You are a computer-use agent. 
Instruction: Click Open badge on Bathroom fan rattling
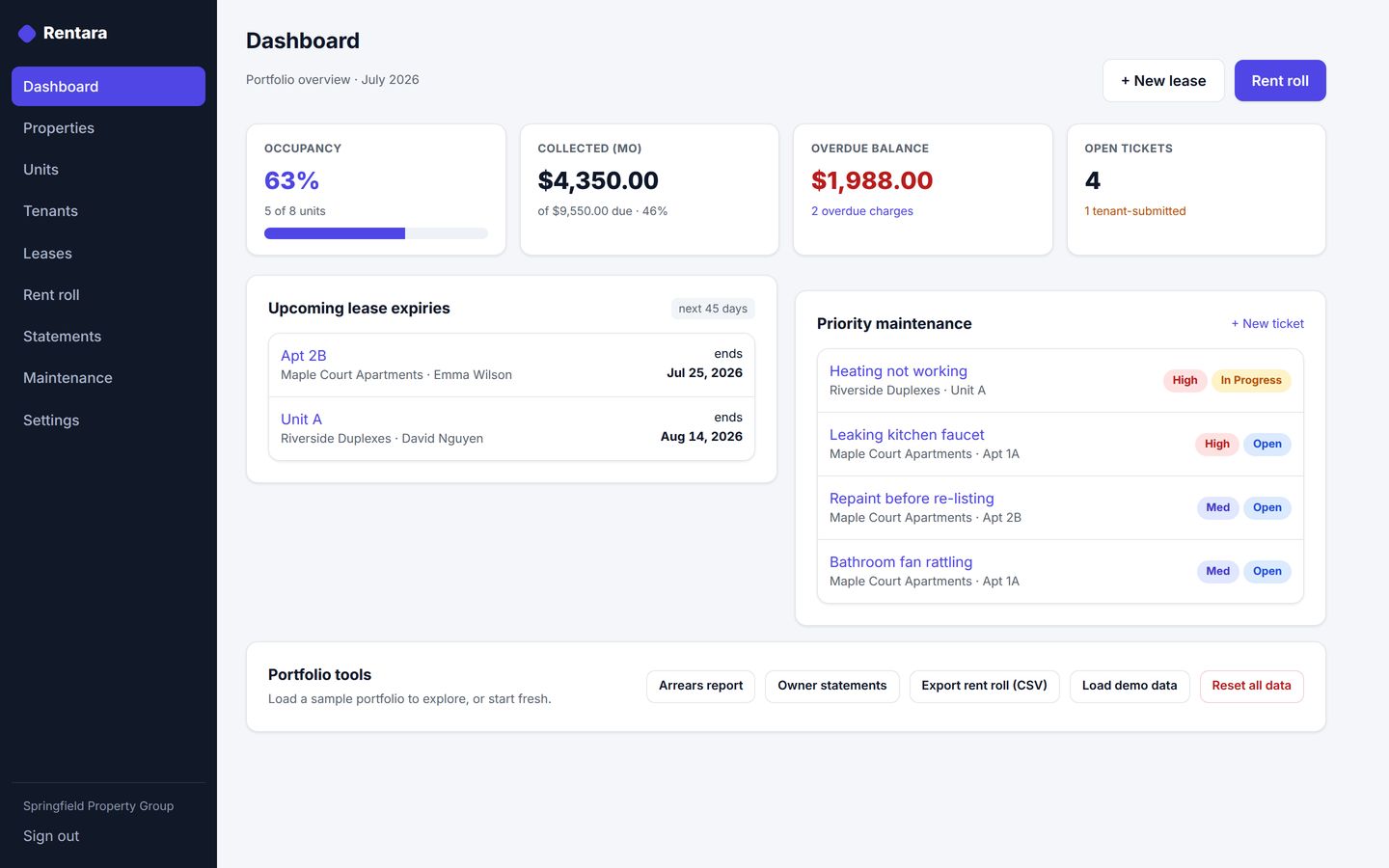(x=1267, y=572)
